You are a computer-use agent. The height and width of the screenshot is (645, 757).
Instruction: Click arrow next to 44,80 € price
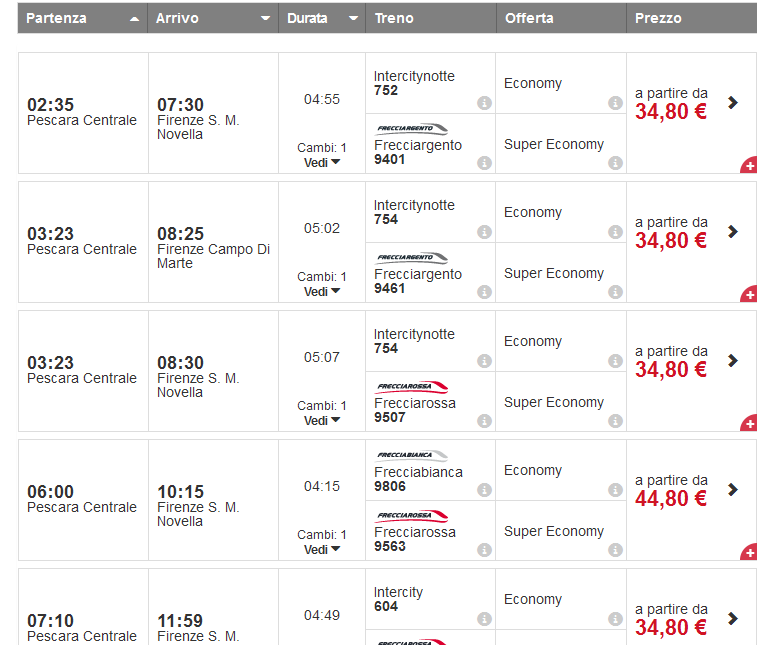pyautogui.click(x=733, y=489)
